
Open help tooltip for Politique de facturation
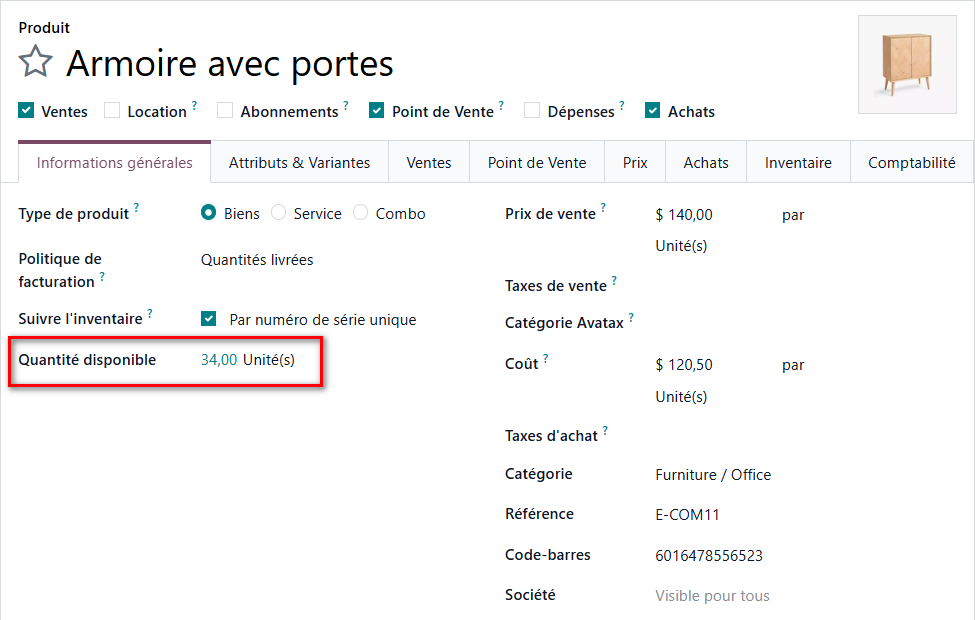[102, 276]
